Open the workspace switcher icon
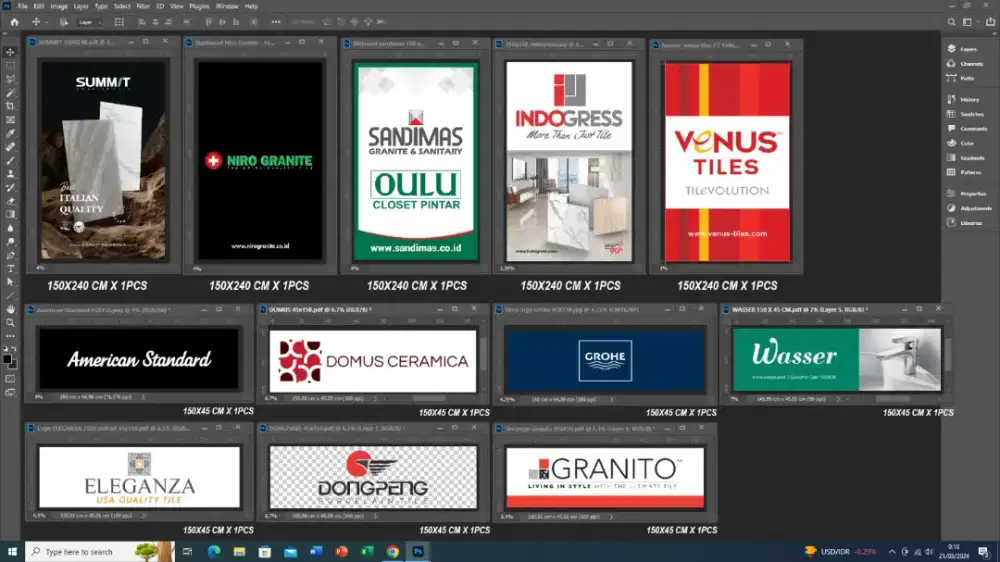Image resolution: width=1000 pixels, height=562 pixels. point(969,22)
